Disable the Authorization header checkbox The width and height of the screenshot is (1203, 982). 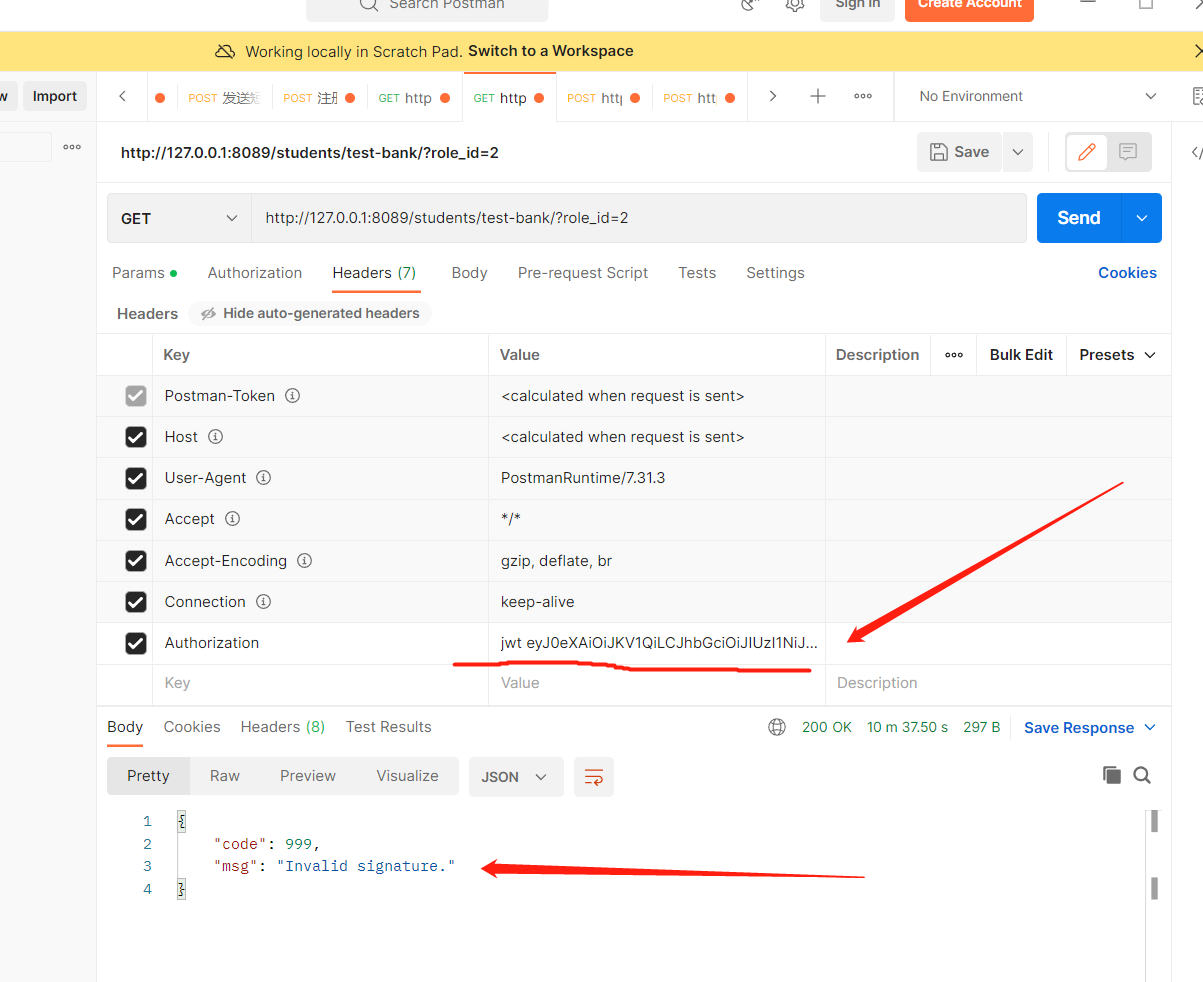(x=136, y=643)
